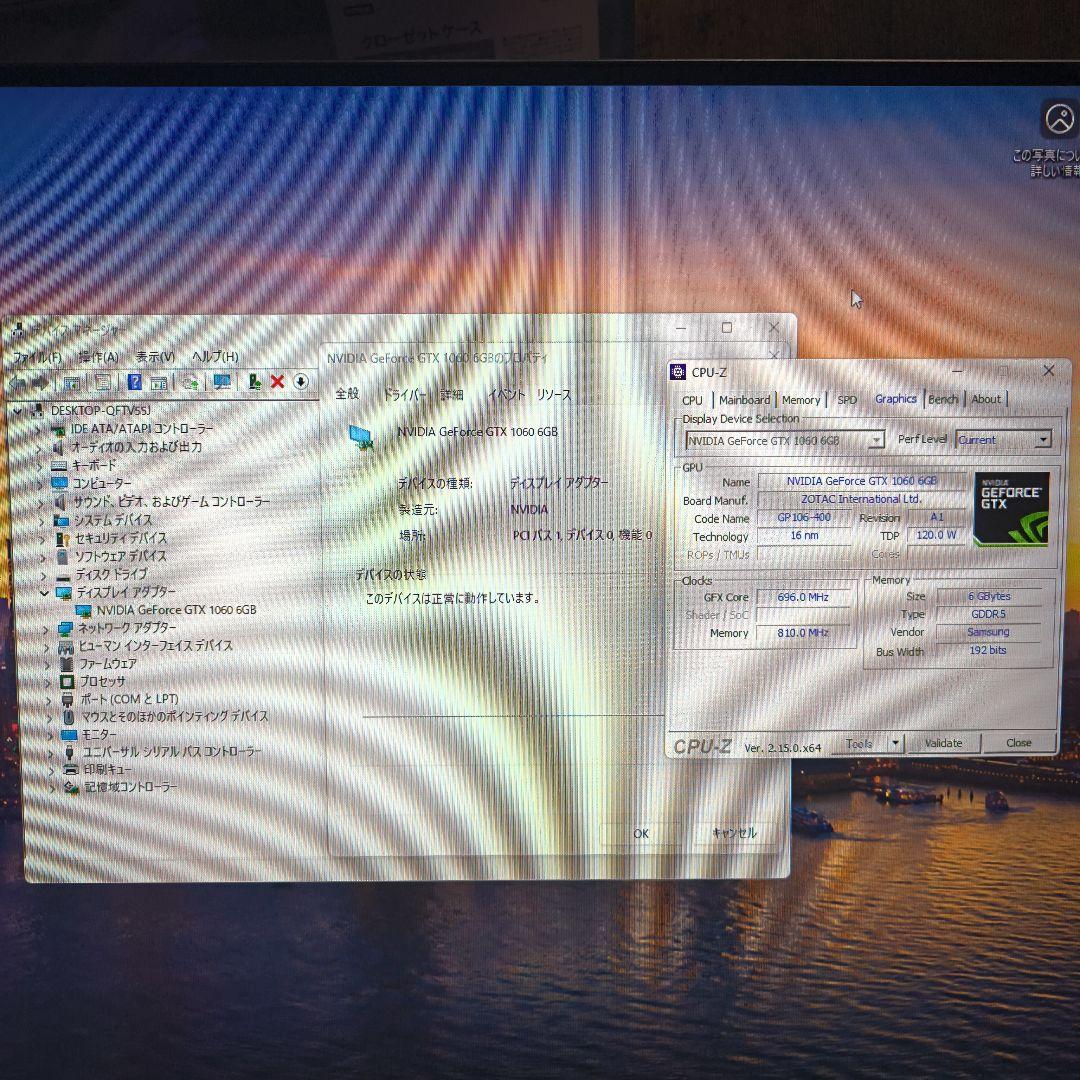Switch to the イベント tab in properties
This screenshot has width=1080, height=1080.
click(x=507, y=395)
